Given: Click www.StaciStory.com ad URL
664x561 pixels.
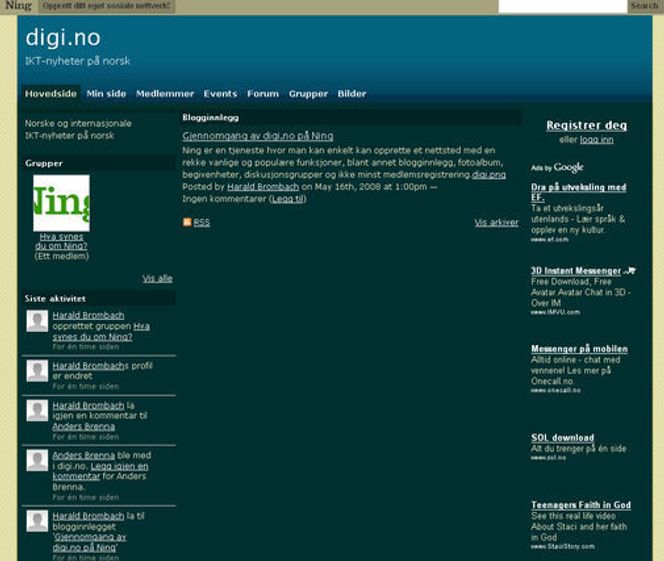Looking at the screenshot, I should click(563, 547).
